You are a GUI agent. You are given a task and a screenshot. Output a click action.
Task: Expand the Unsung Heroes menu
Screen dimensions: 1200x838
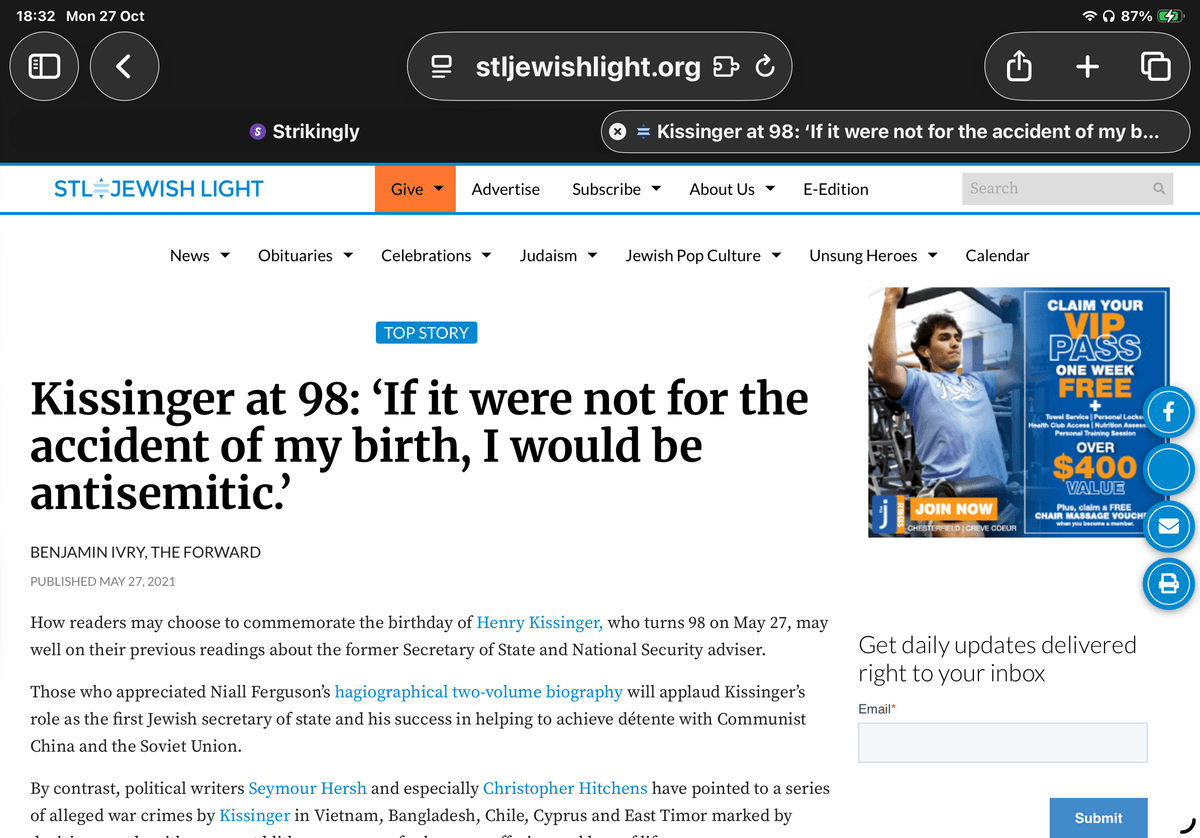[x=873, y=255]
